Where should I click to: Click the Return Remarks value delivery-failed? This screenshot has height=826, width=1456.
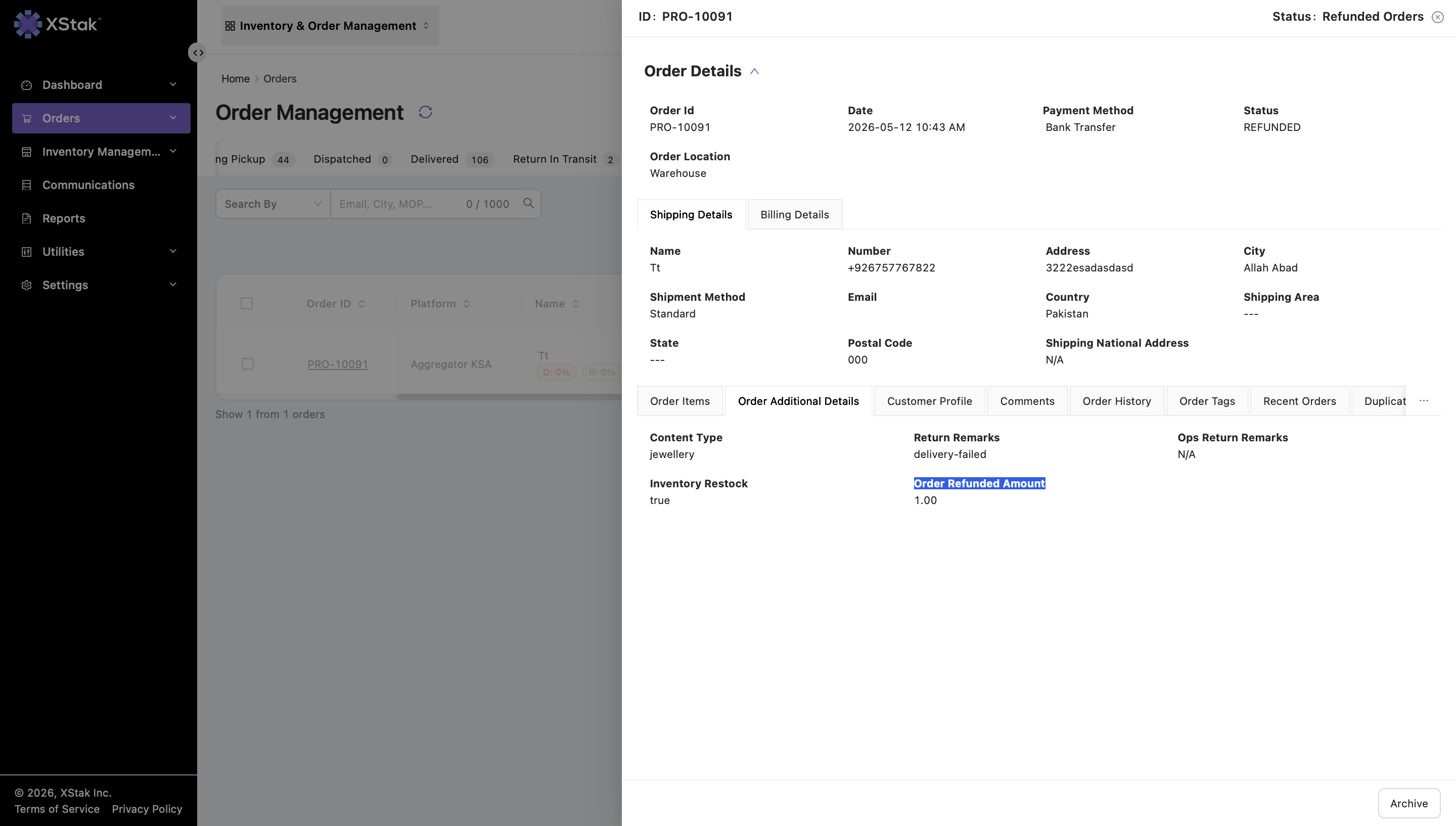(x=949, y=454)
